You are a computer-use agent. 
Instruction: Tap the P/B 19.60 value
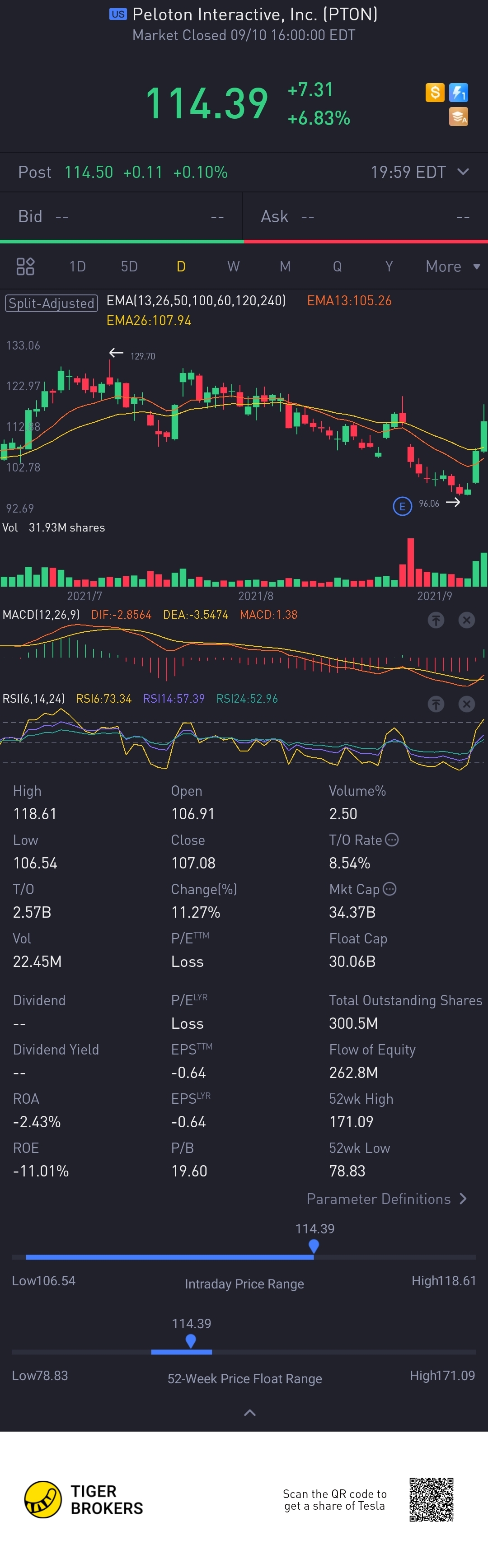(x=189, y=1171)
